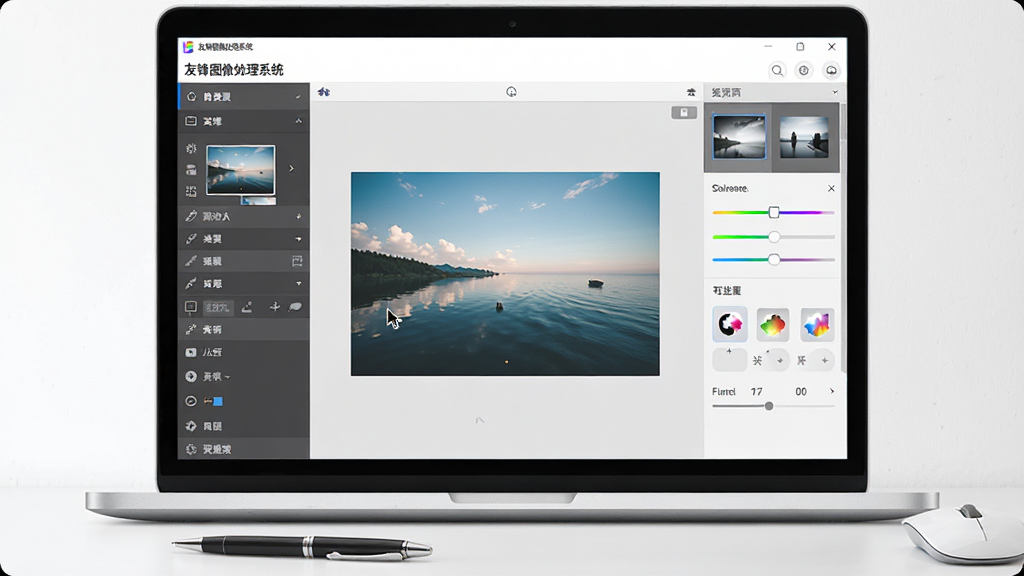This screenshot has width=1024, height=576.
Task: Click the right arrow beside the sidebar thumbnail
Action: tap(291, 168)
